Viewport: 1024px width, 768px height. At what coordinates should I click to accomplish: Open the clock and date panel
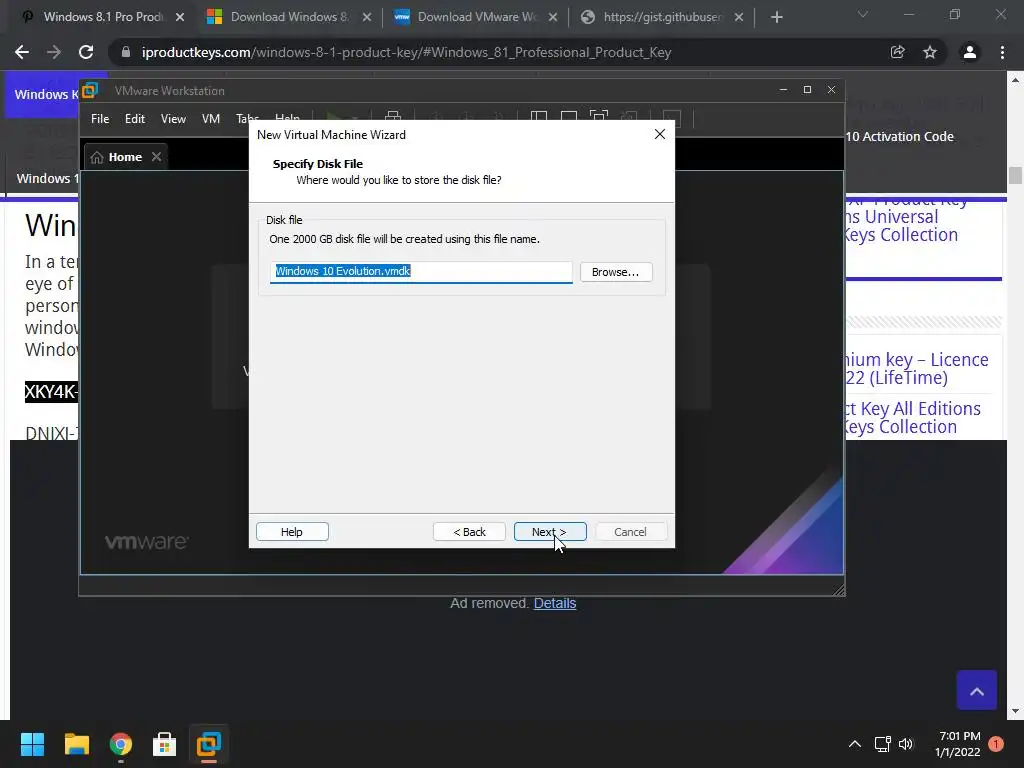958,744
